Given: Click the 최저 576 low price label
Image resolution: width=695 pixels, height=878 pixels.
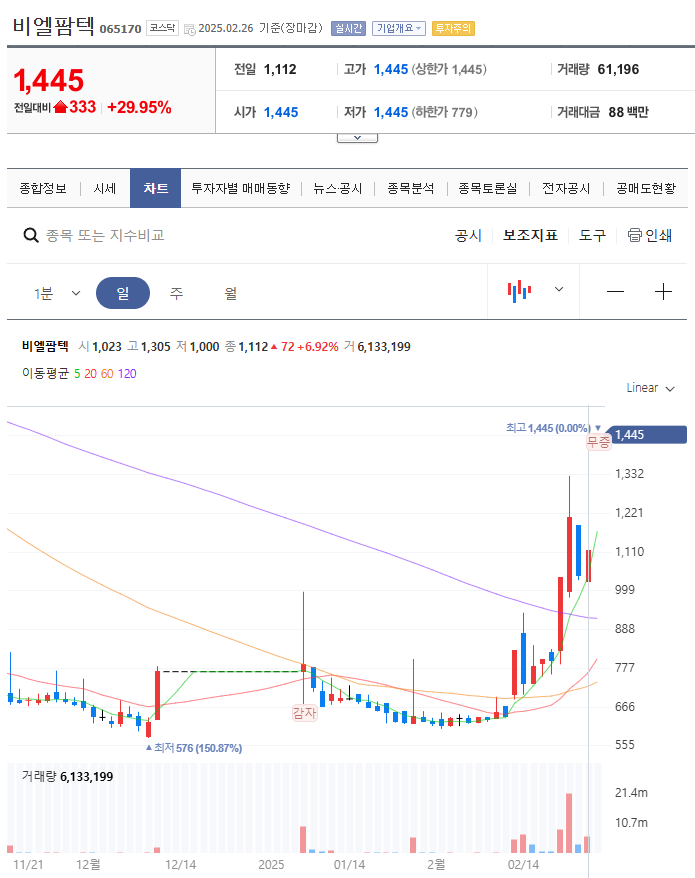Looking at the screenshot, I should coord(194,748).
